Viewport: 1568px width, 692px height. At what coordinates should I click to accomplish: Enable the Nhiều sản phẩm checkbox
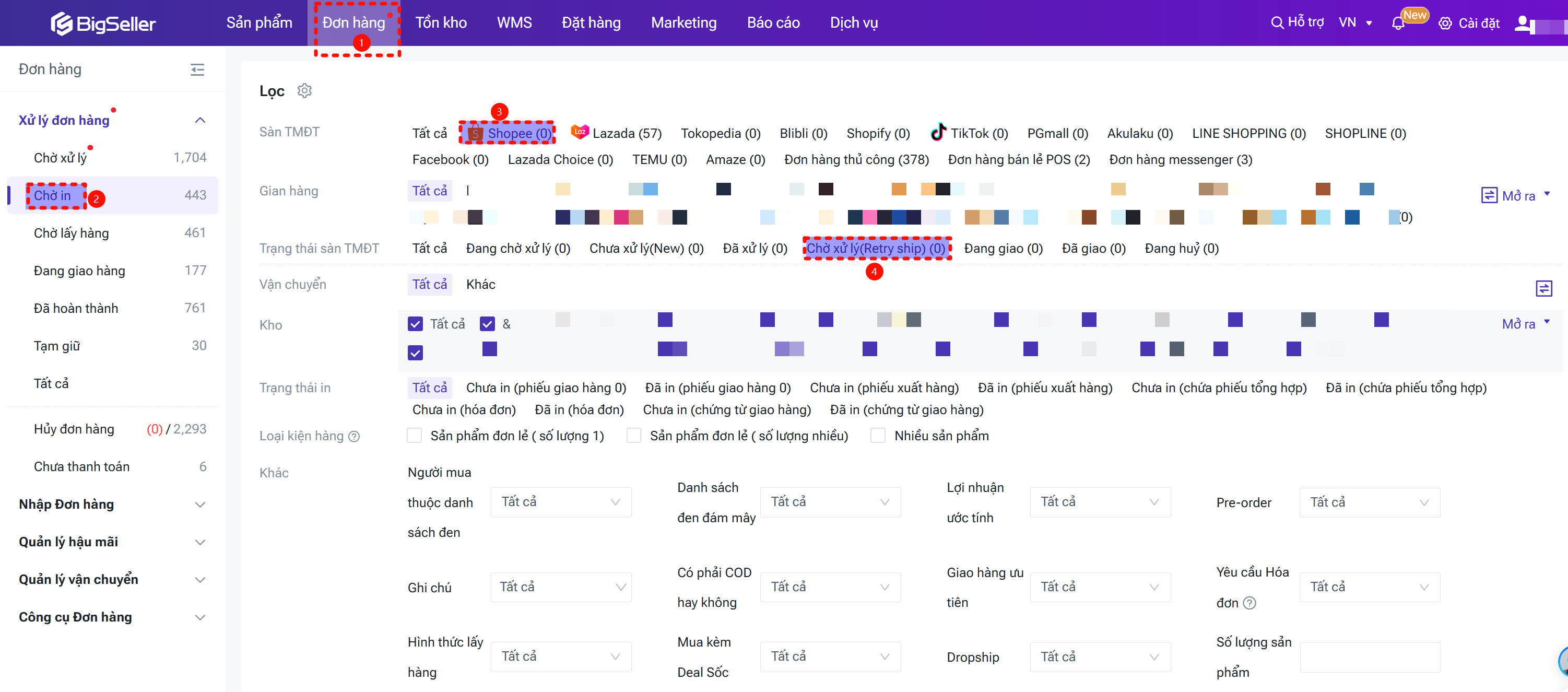pos(878,436)
